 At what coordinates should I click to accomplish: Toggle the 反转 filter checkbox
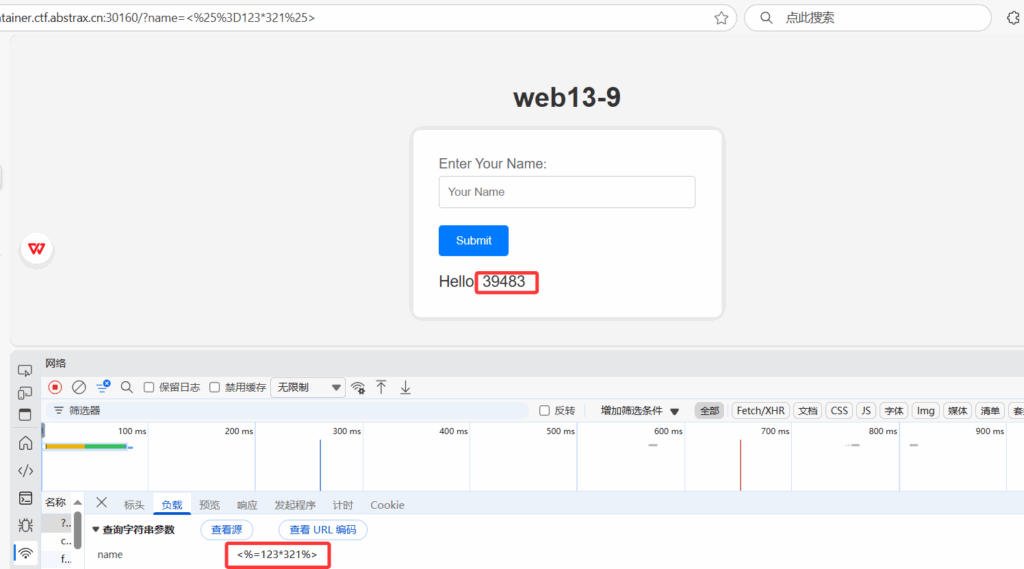point(544,410)
